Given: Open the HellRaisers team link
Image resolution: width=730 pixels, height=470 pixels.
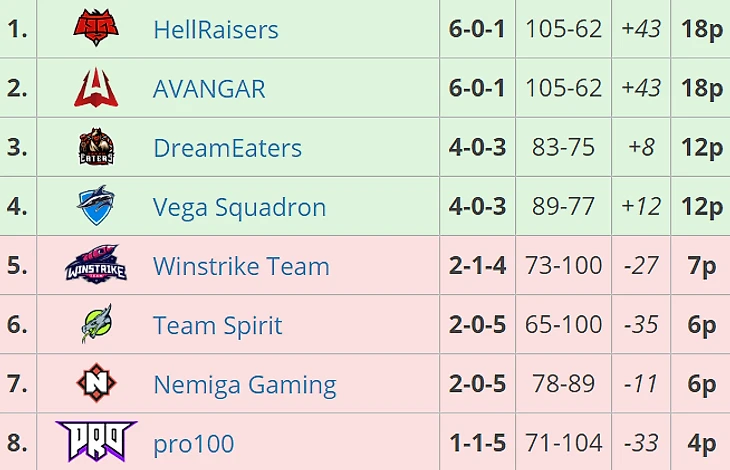Looking at the screenshot, I should 216,30.
